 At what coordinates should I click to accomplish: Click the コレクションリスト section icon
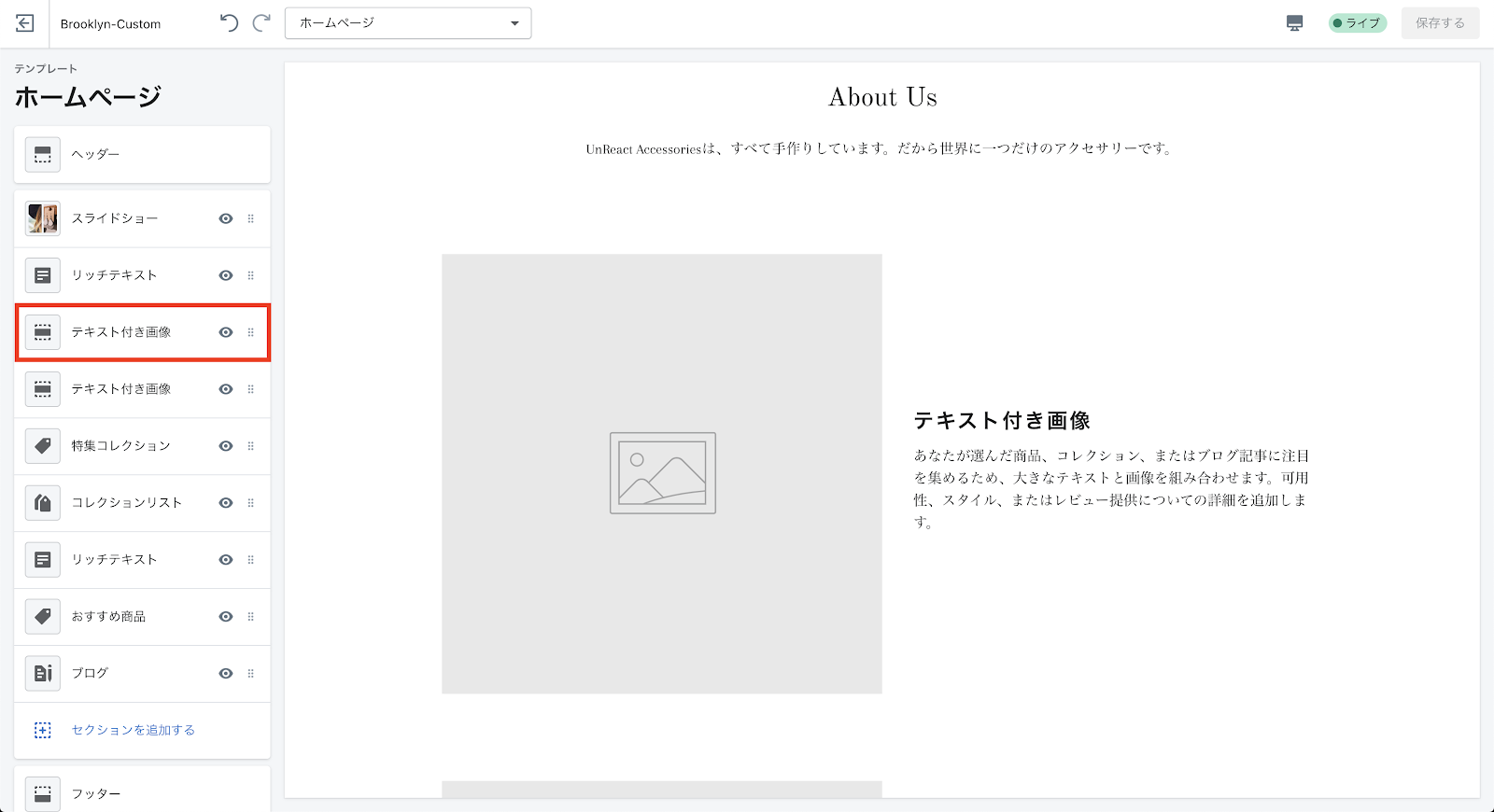[x=43, y=503]
